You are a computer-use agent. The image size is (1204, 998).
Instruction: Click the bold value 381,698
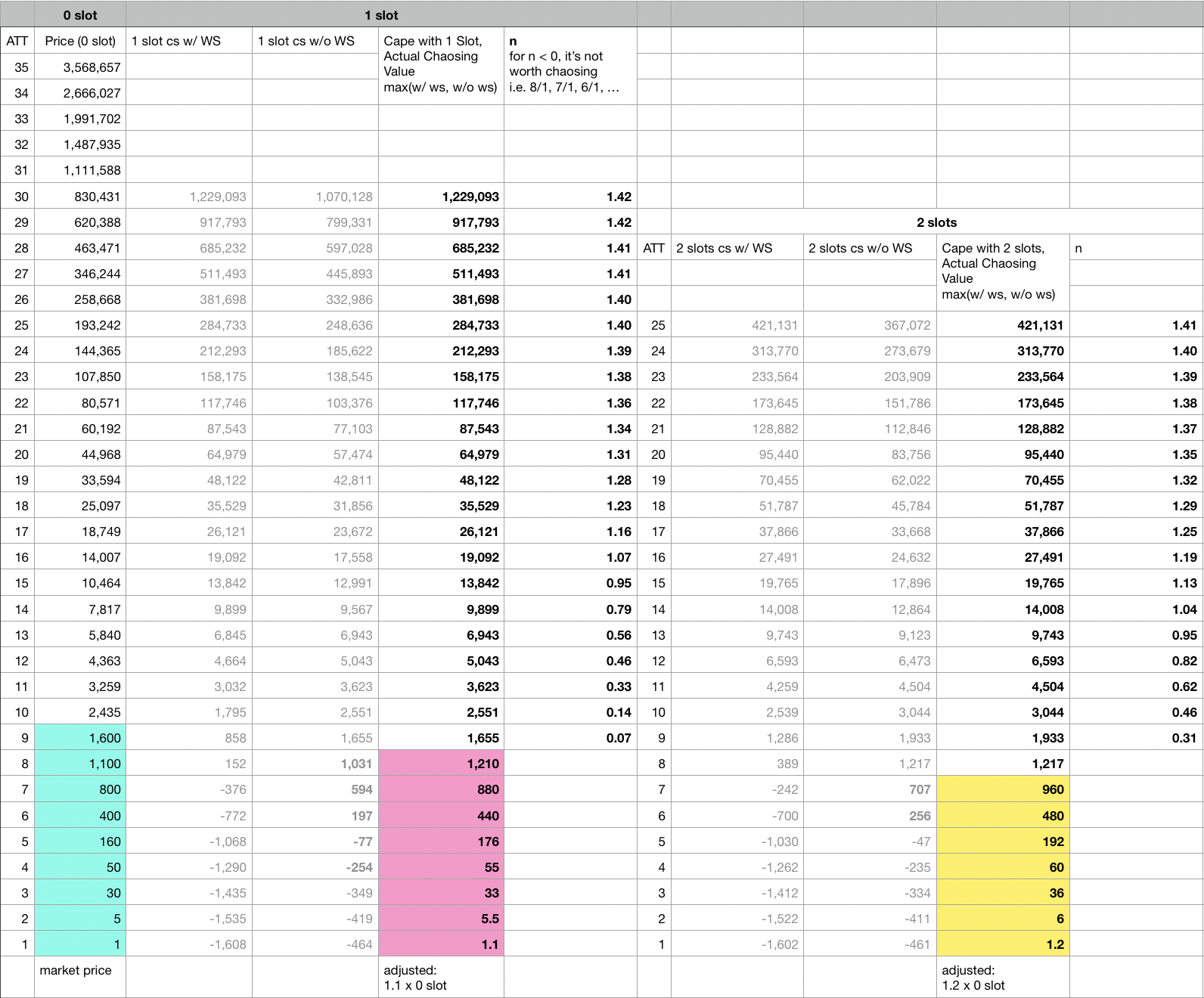pos(441,299)
